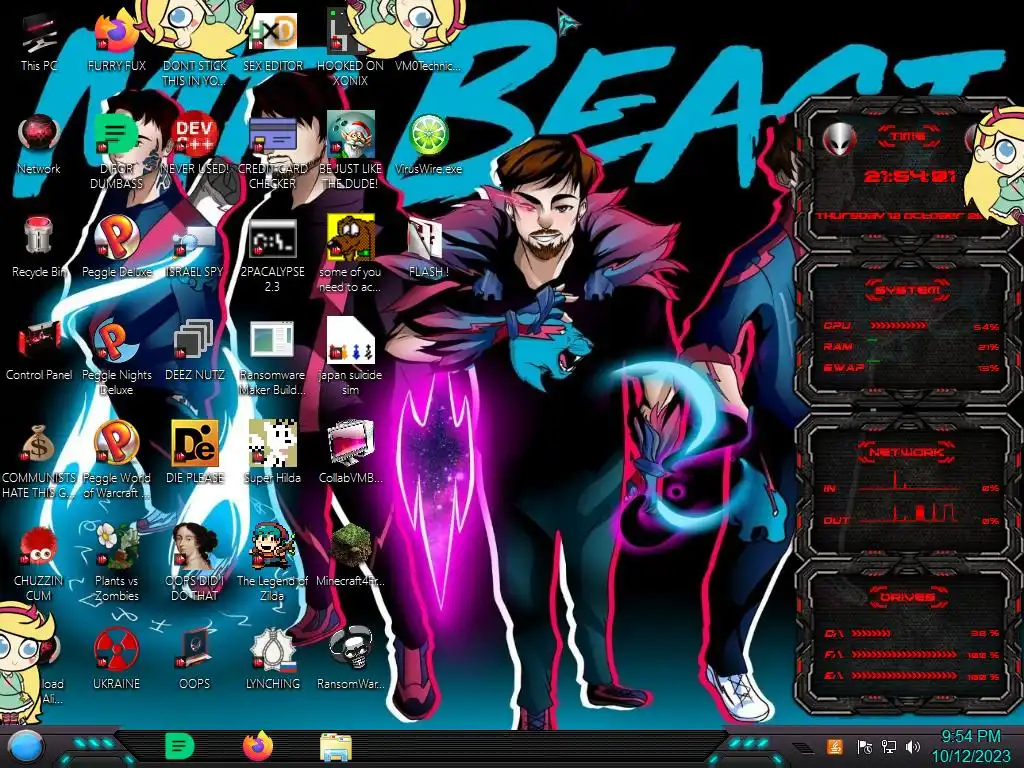
Task: Click the flag notification tray icon
Action: pyautogui.click(x=865, y=746)
